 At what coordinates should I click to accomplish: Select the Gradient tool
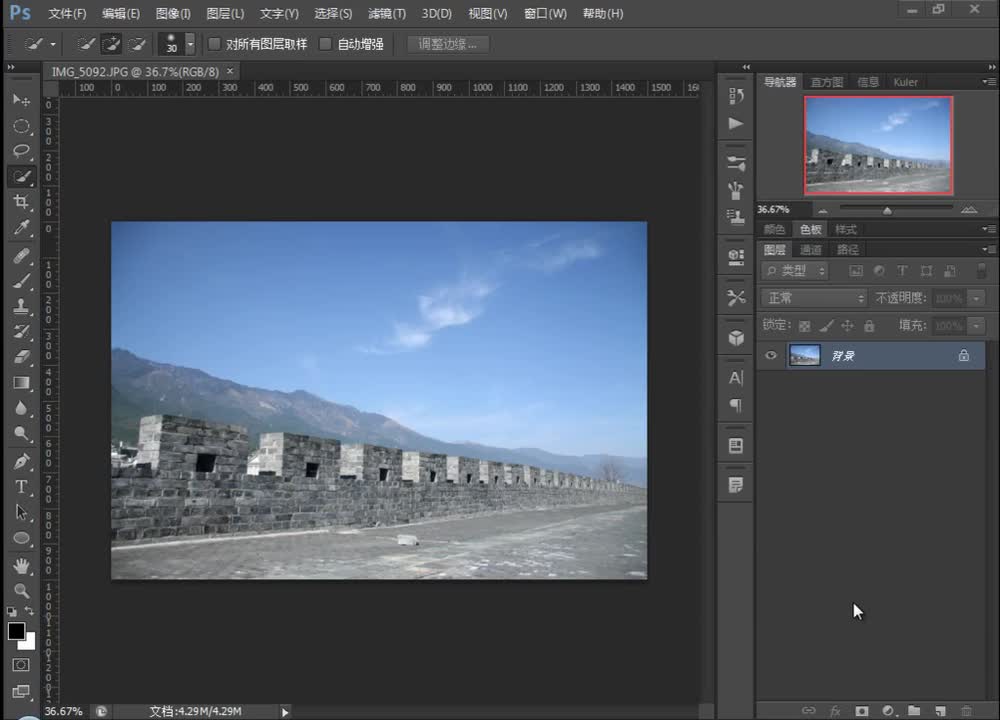[21, 383]
